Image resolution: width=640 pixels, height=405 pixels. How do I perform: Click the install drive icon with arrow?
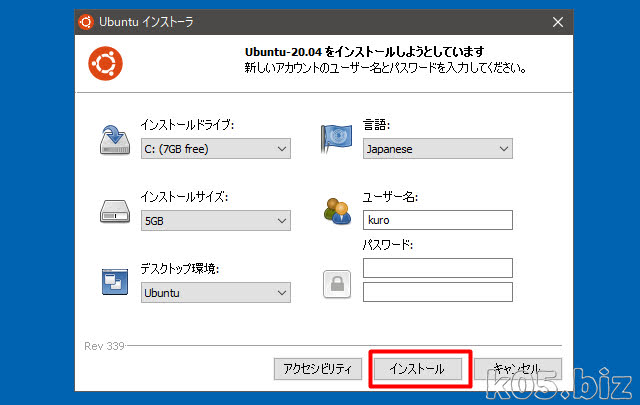[x=115, y=140]
